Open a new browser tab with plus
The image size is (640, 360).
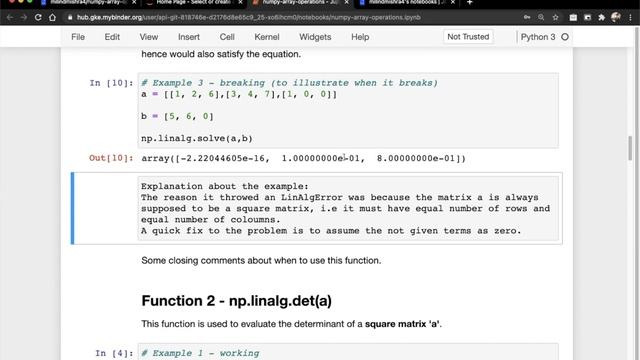[x=469, y=2]
